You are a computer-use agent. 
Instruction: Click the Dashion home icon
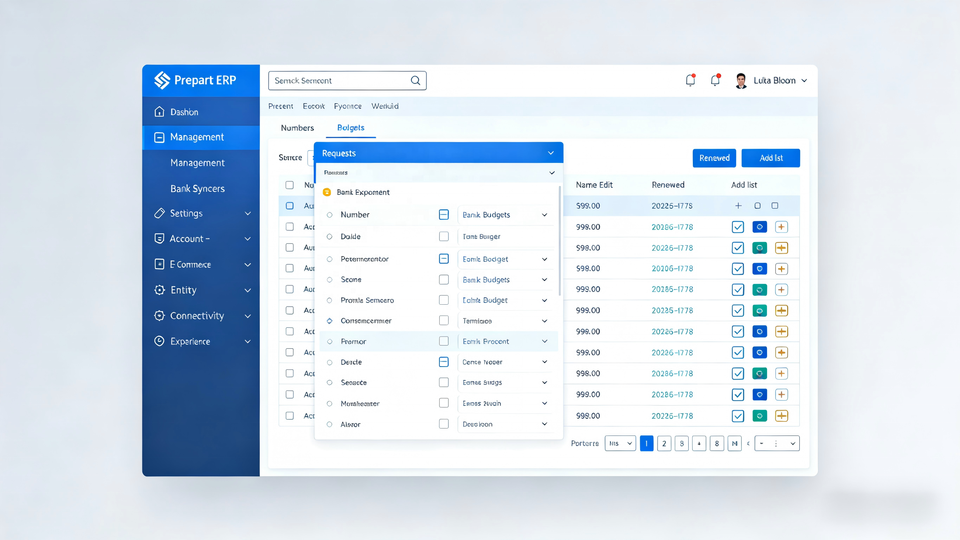point(159,111)
